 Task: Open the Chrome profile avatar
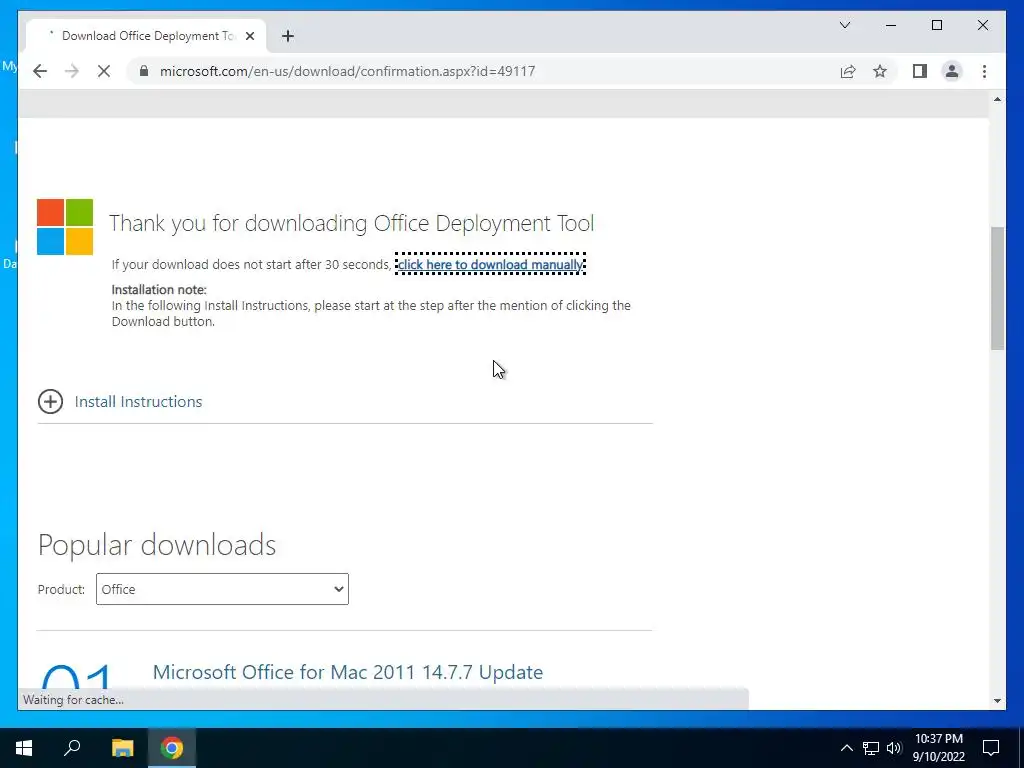pos(952,71)
